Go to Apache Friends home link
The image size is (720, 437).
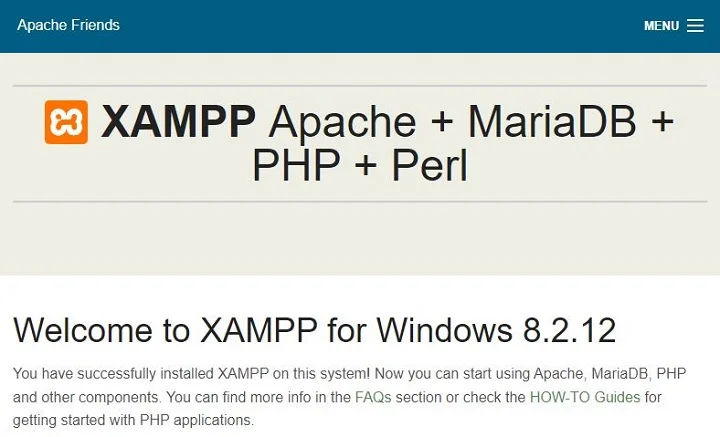click(x=68, y=25)
